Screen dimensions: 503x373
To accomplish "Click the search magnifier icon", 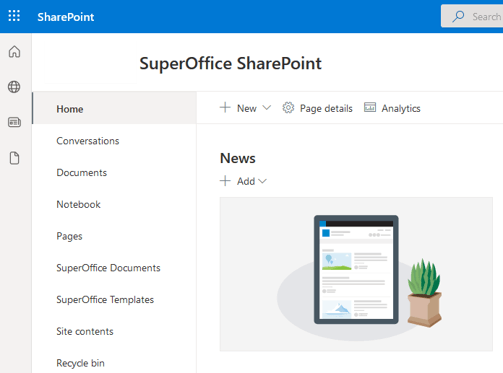I will click(x=458, y=16).
